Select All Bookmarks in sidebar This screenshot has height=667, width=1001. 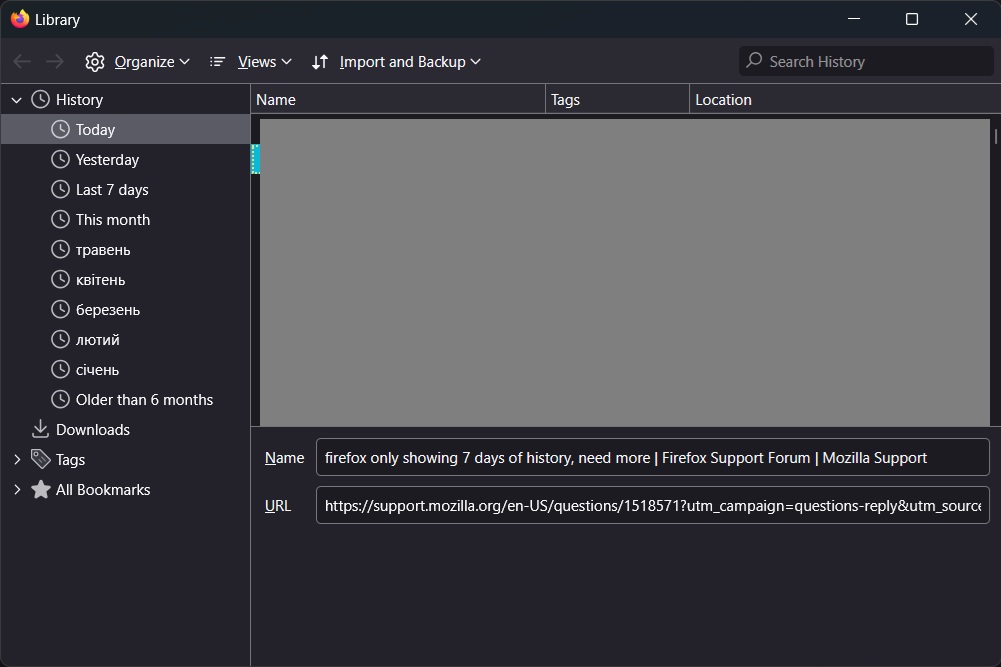pos(126,490)
